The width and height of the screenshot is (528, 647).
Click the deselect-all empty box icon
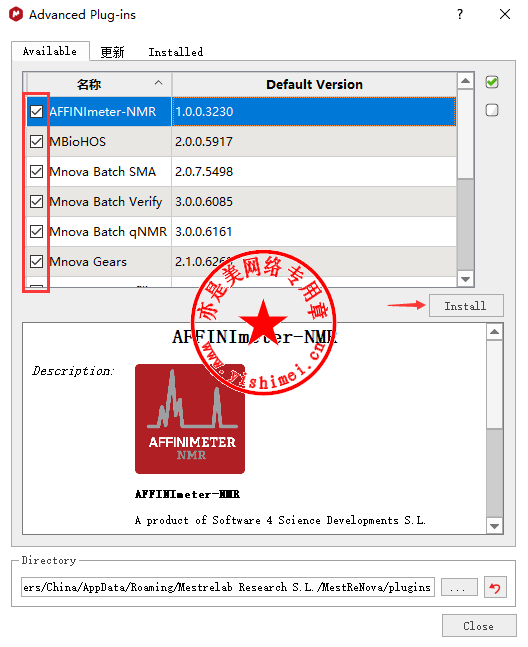[x=492, y=110]
